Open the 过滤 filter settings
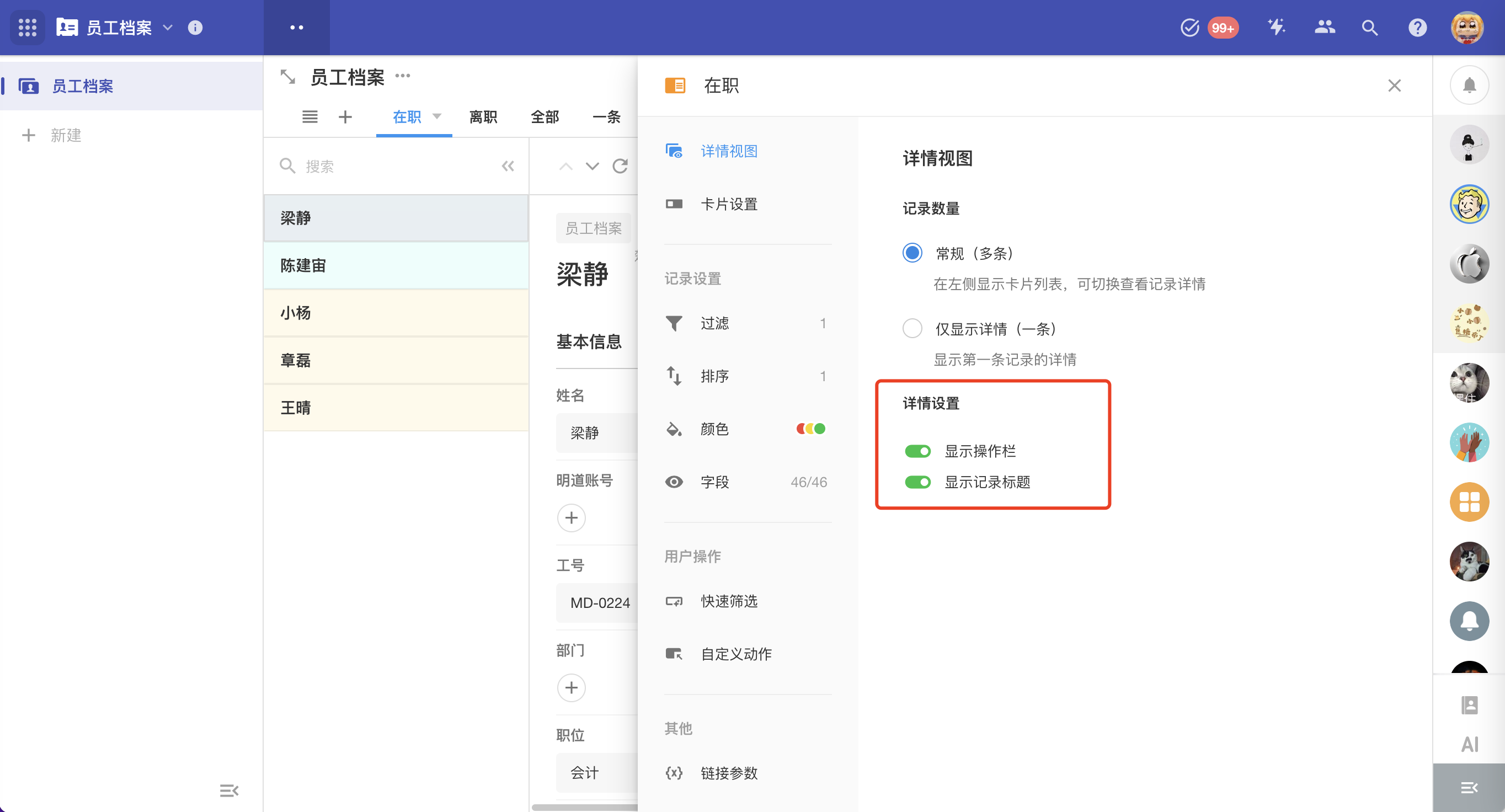 click(748, 323)
